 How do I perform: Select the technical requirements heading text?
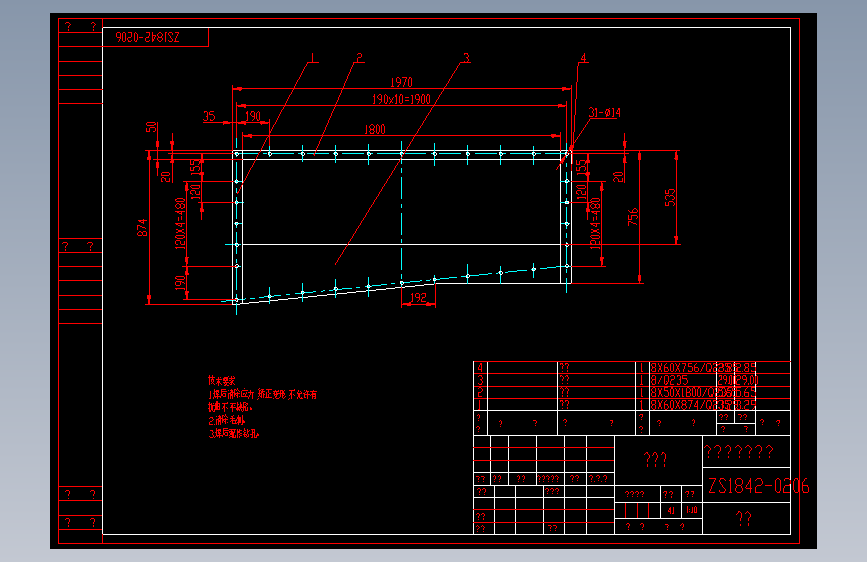coord(221,380)
